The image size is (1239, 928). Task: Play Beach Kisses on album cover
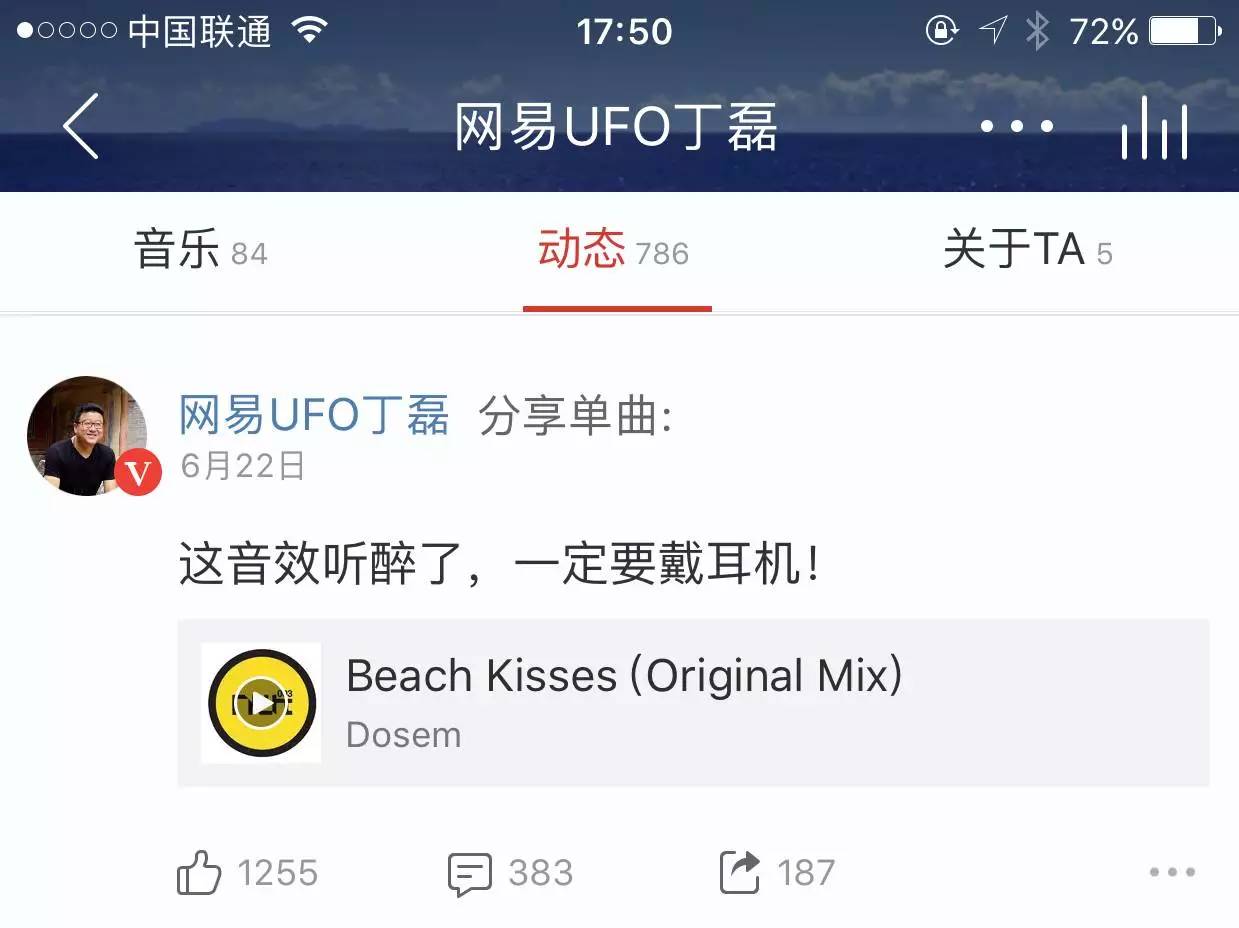[261, 703]
